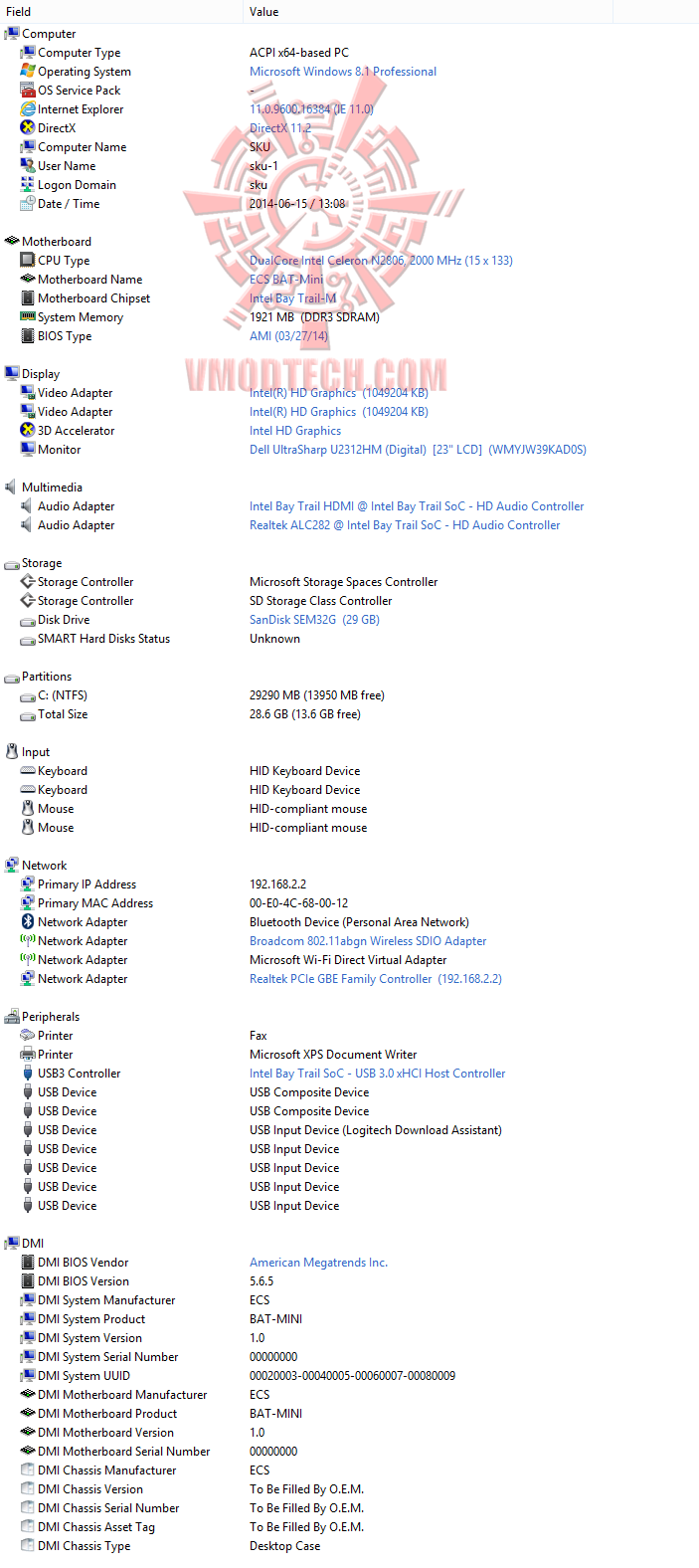Click the Multimedia speaker icon
This screenshot has height=1568, width=699.
click(x=12, y=488)
